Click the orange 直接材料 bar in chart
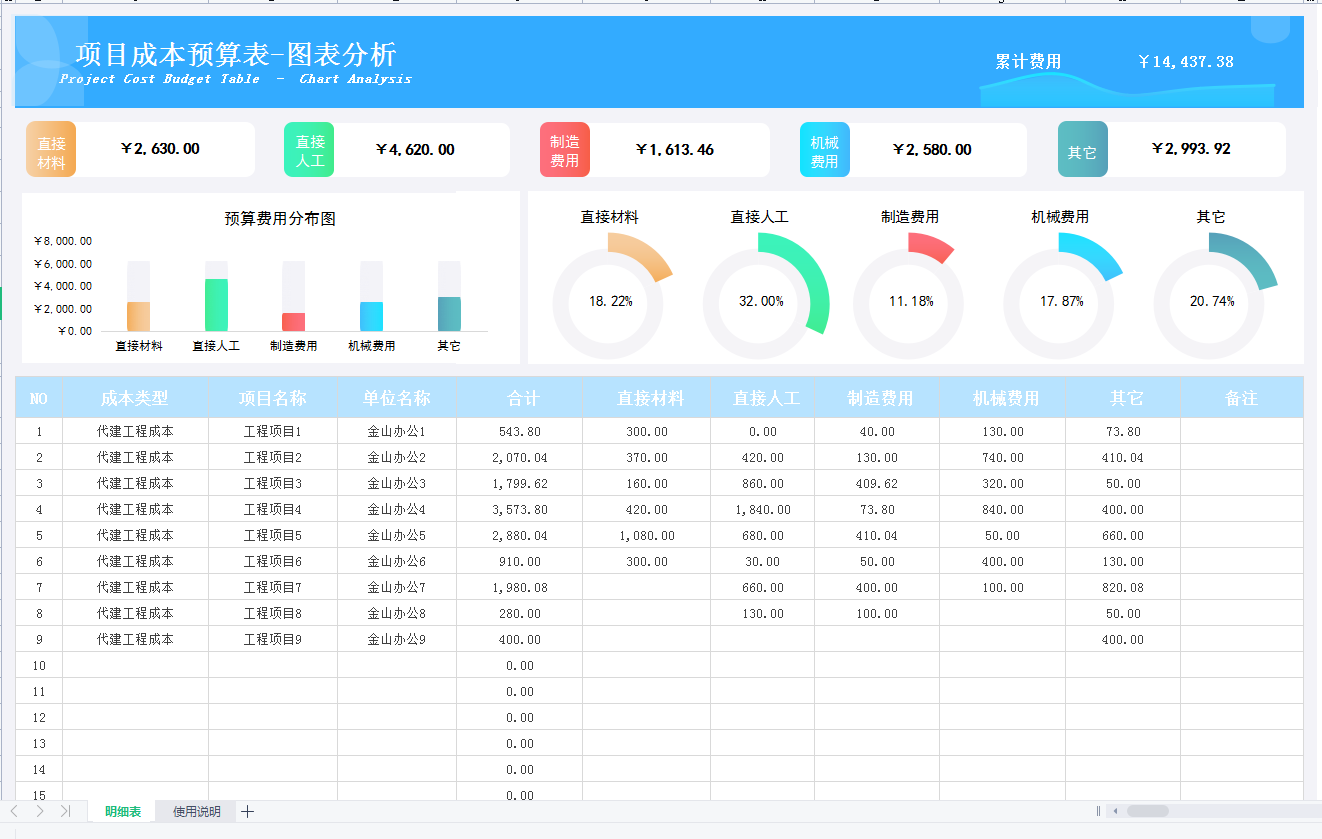This screenshot has width=1322, height=839. [139, 316]
